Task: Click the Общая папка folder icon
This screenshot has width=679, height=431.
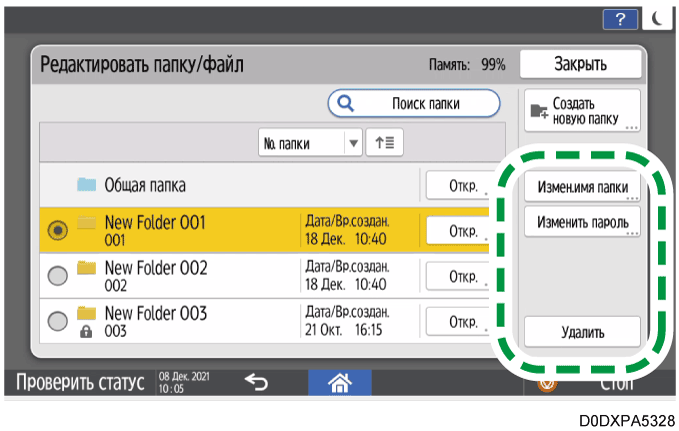Action: click(87, 186)
